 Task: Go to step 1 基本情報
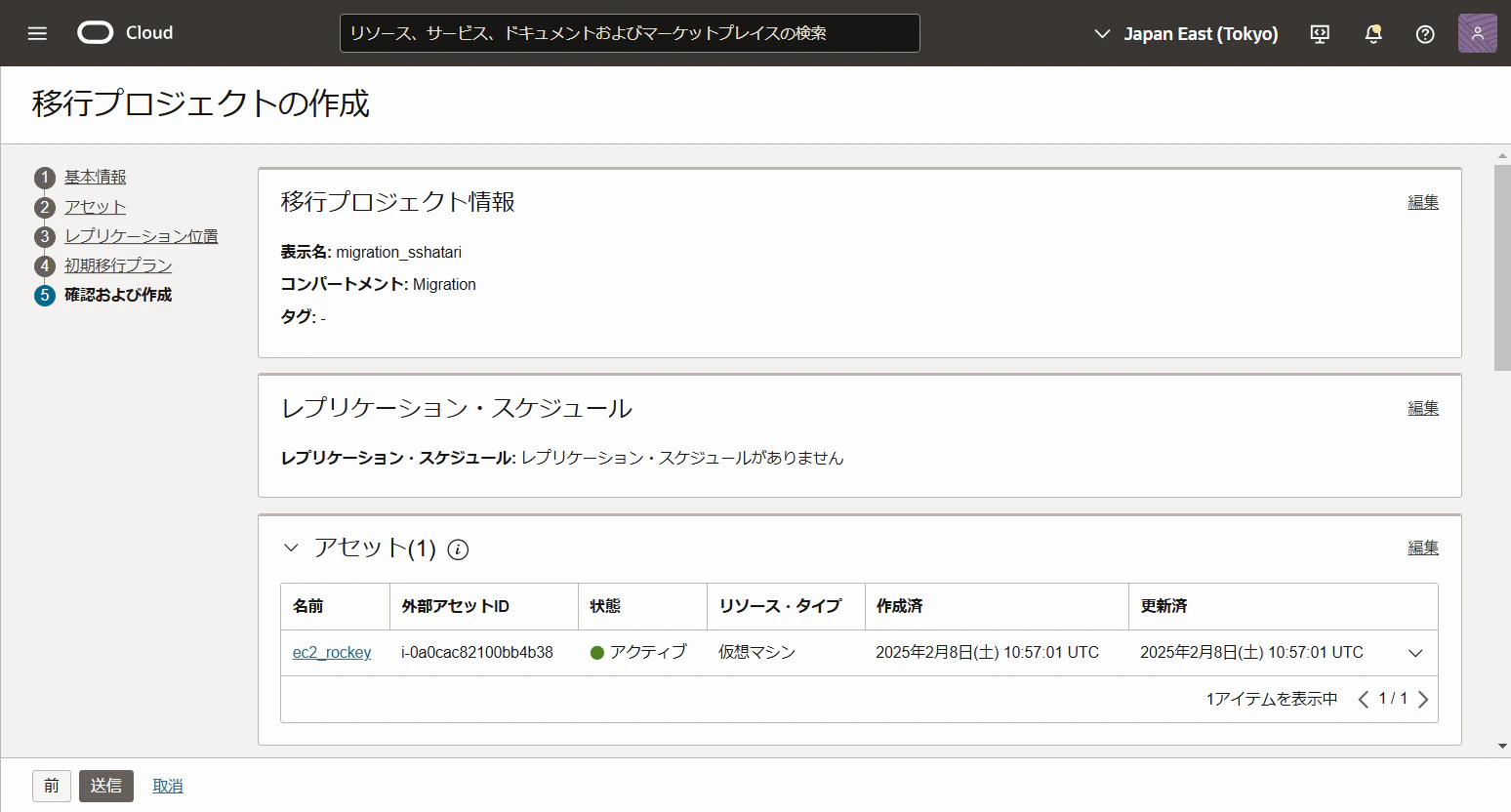click(95, 177)
